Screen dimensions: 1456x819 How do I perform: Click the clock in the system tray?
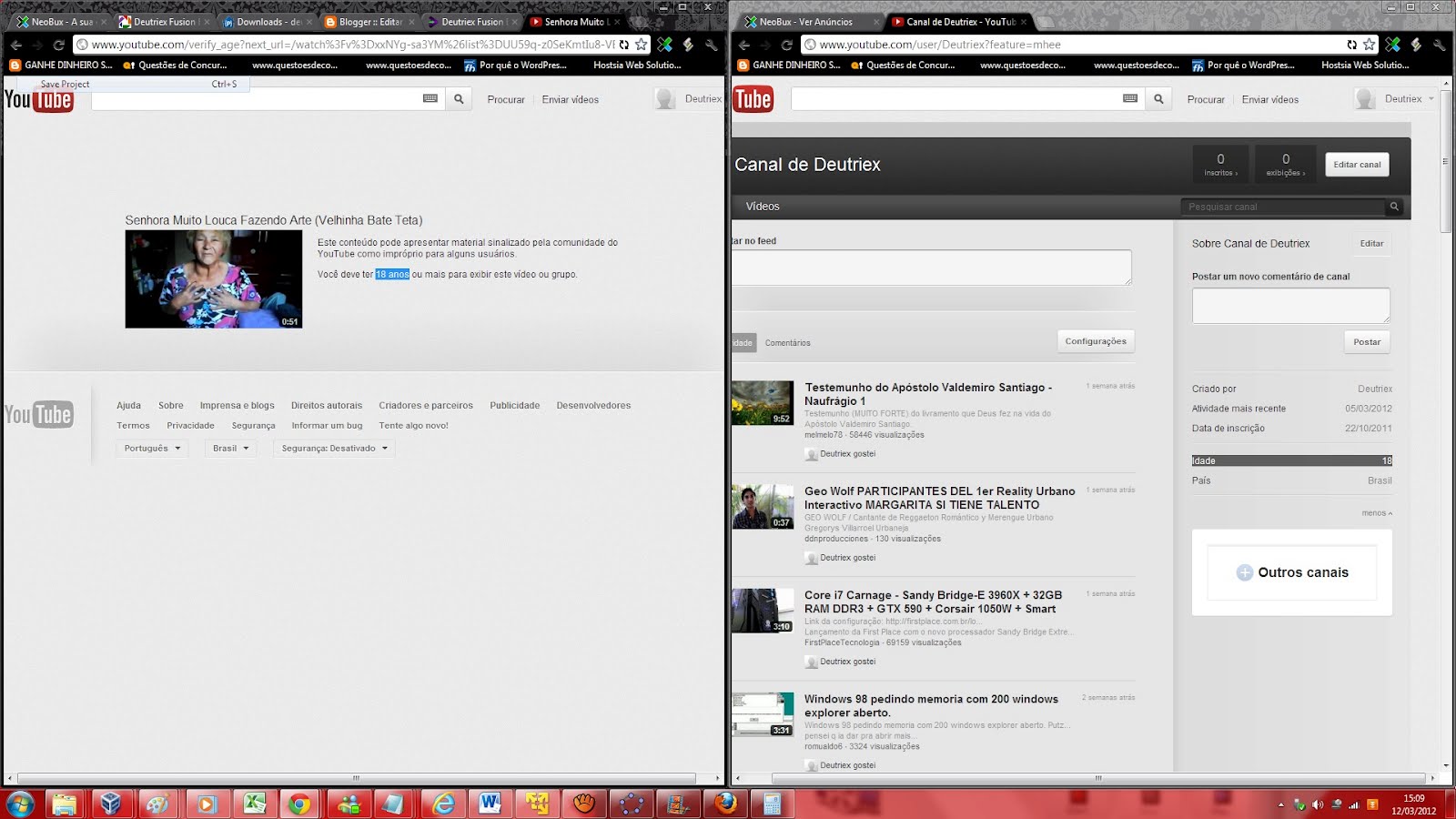1413,804
